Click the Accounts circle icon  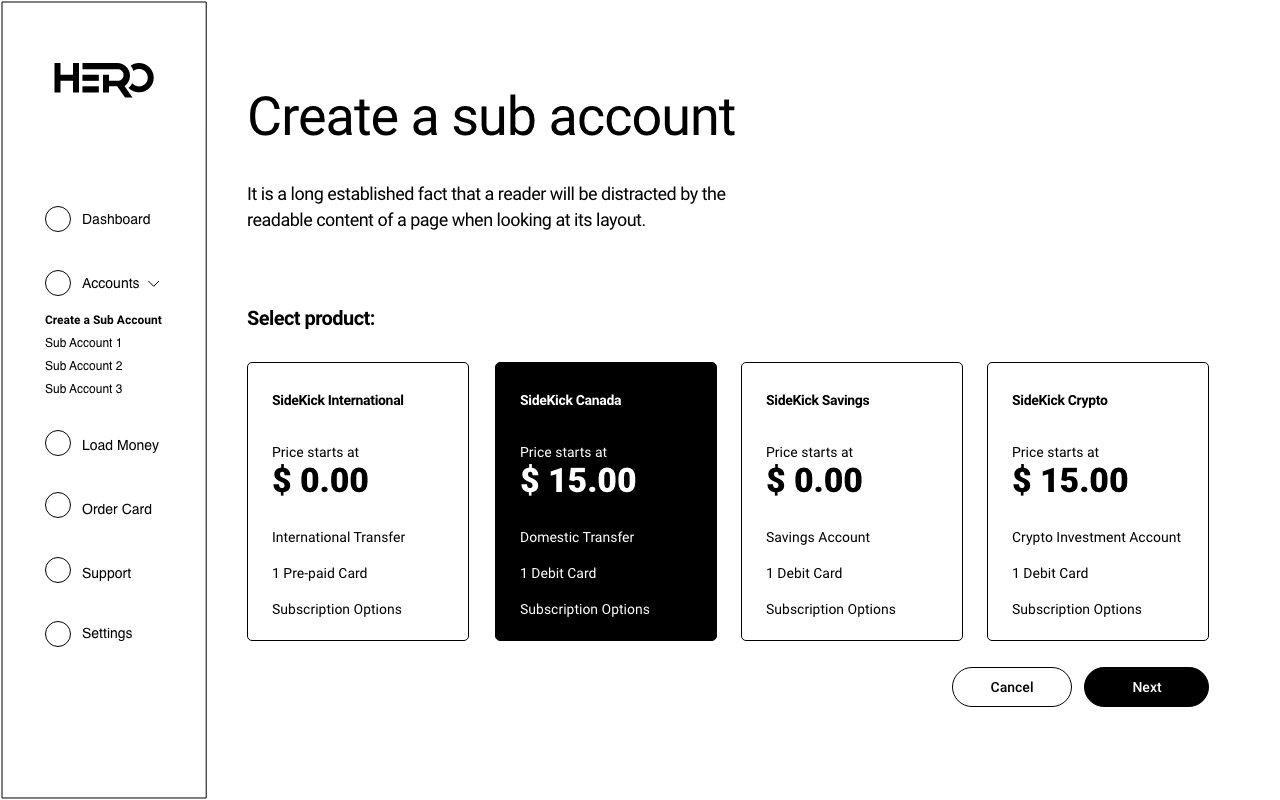click(x=58, y=283)
